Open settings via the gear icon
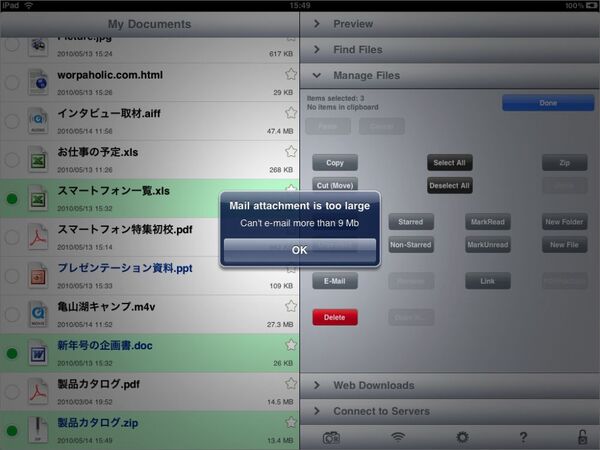The image size is (600, 450). click(x=462, y=437)
